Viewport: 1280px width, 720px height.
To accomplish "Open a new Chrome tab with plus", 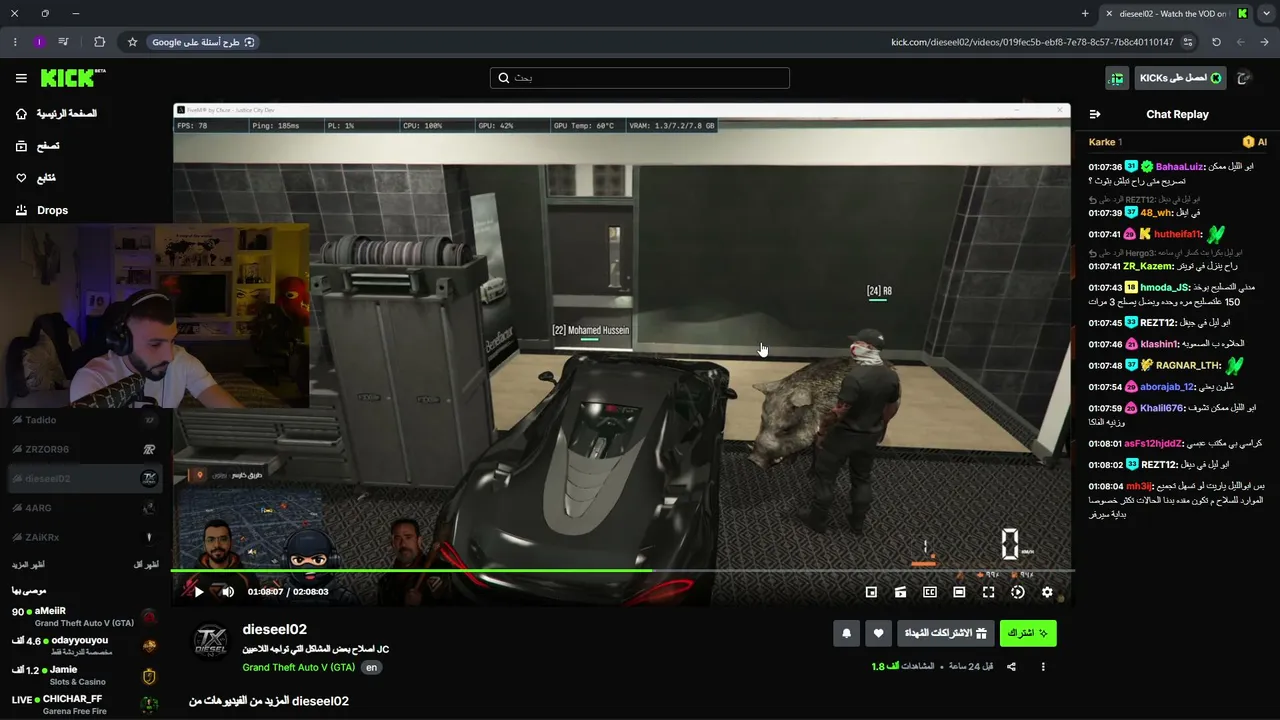I will [x=1085, y=14].
